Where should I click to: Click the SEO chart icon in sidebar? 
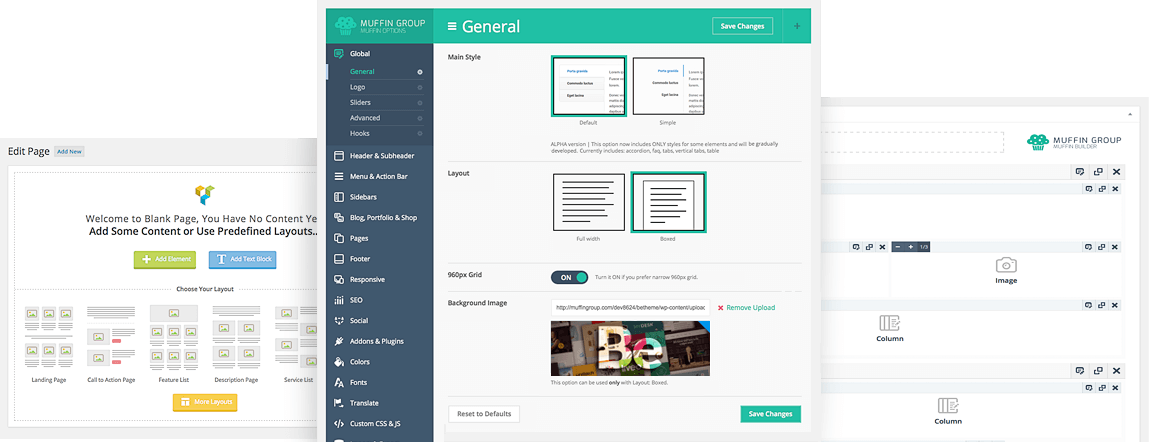[x=340, y=300]
